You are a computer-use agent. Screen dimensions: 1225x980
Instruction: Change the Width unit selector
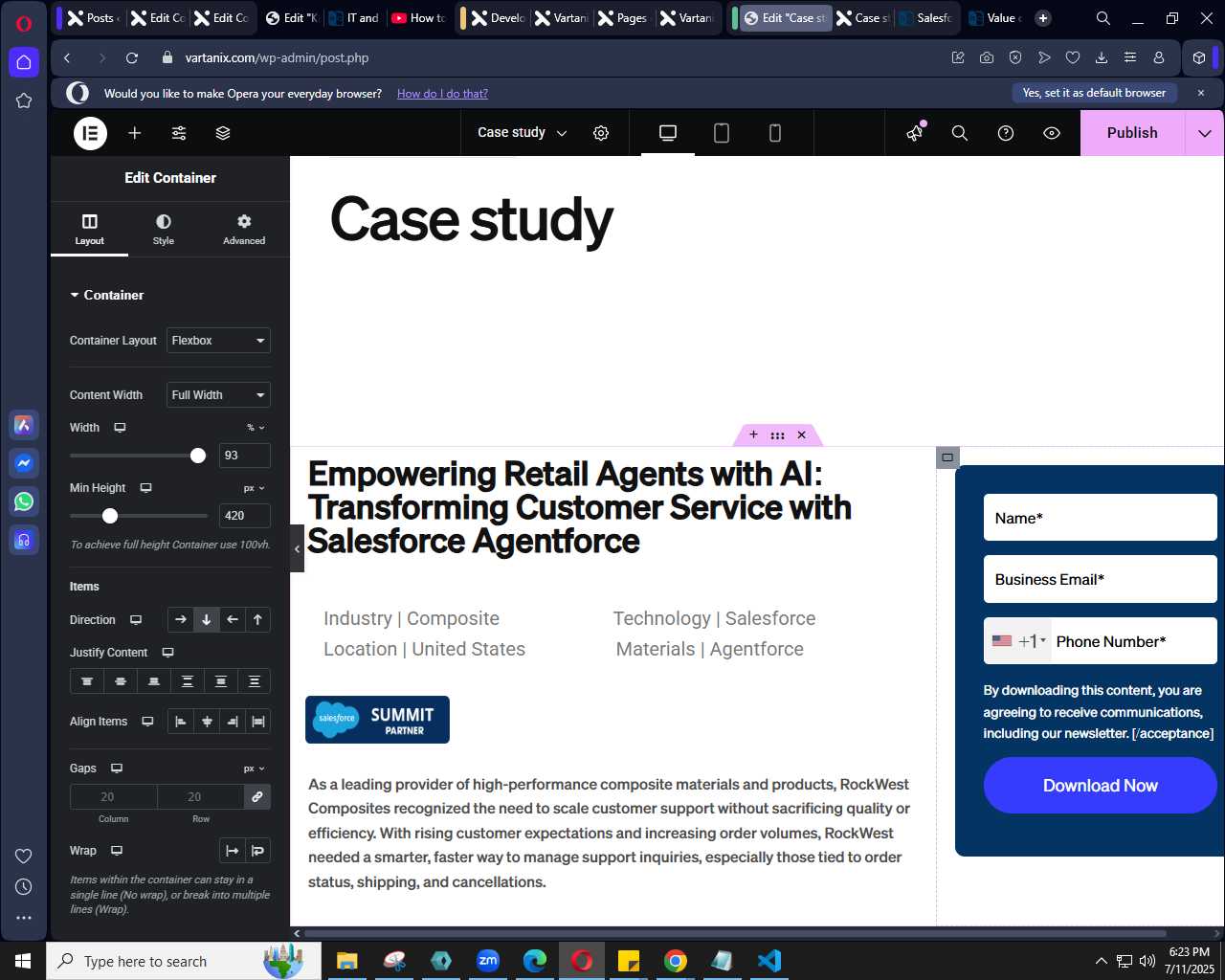pos(256,428)
